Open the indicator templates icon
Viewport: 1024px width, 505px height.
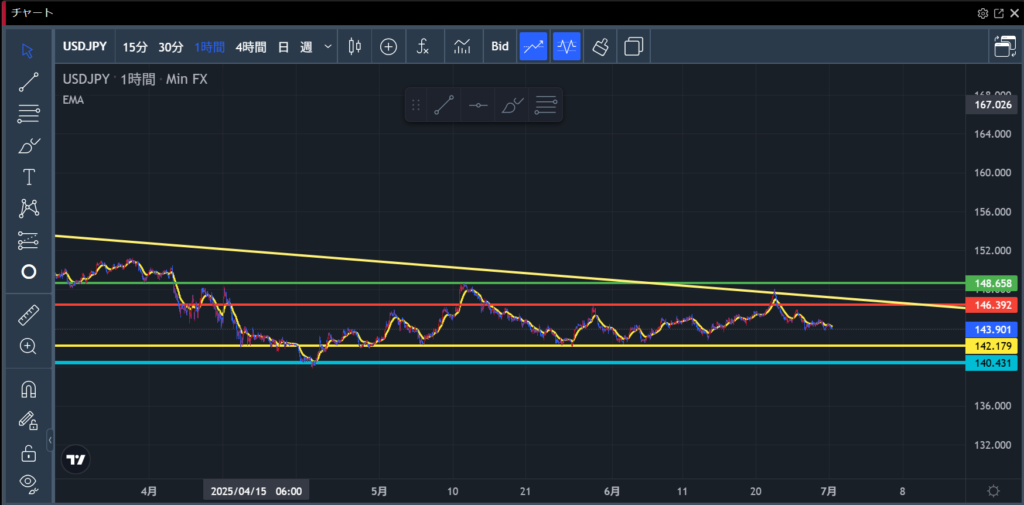click(462, 46)
